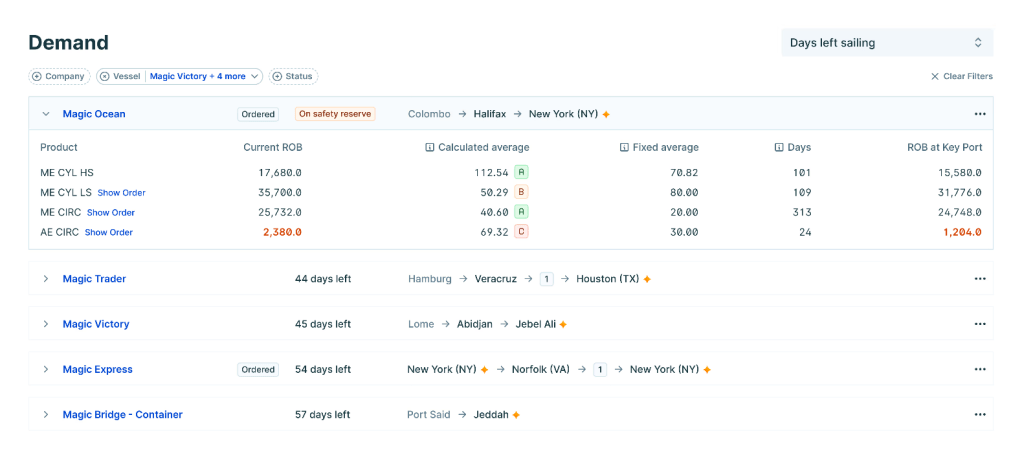Image resolution: width=1022 pixels, height=459 pixels.
Task: Open the three-dot menu for Magic Trader
Action: click(979, 279)
